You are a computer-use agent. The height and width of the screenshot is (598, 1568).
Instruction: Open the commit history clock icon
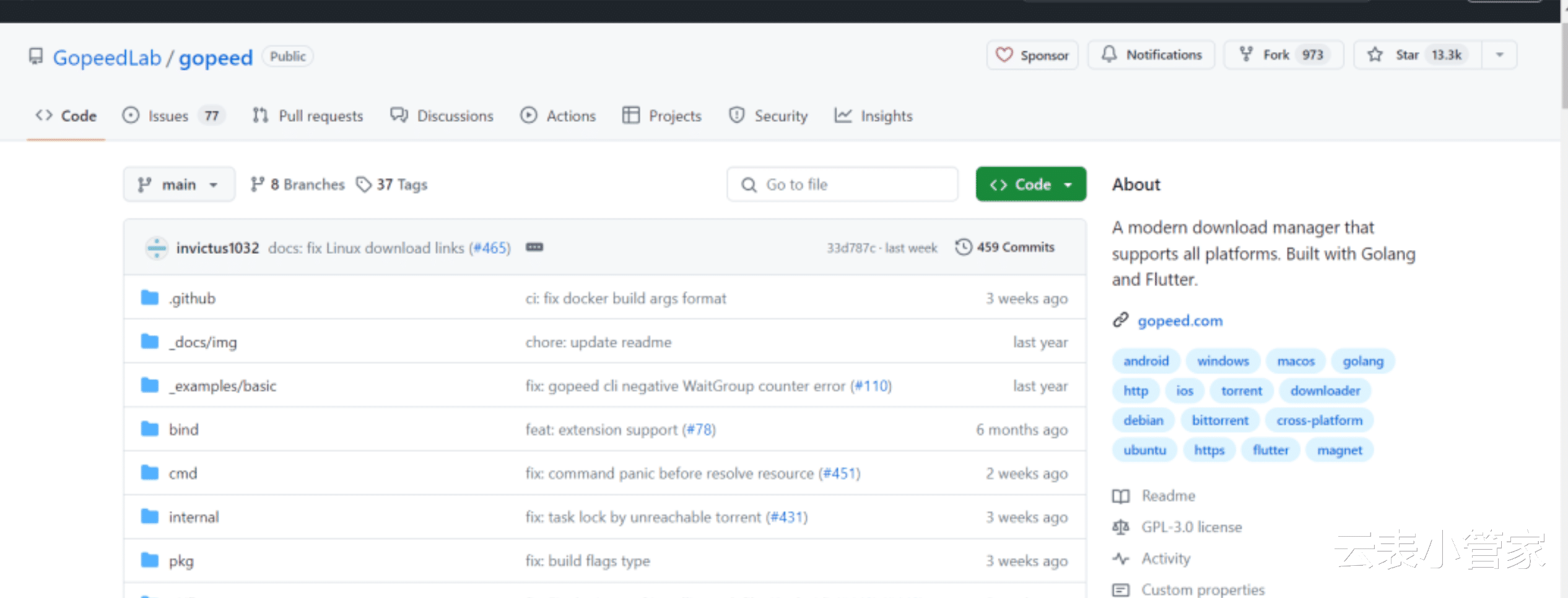(963, 247)
